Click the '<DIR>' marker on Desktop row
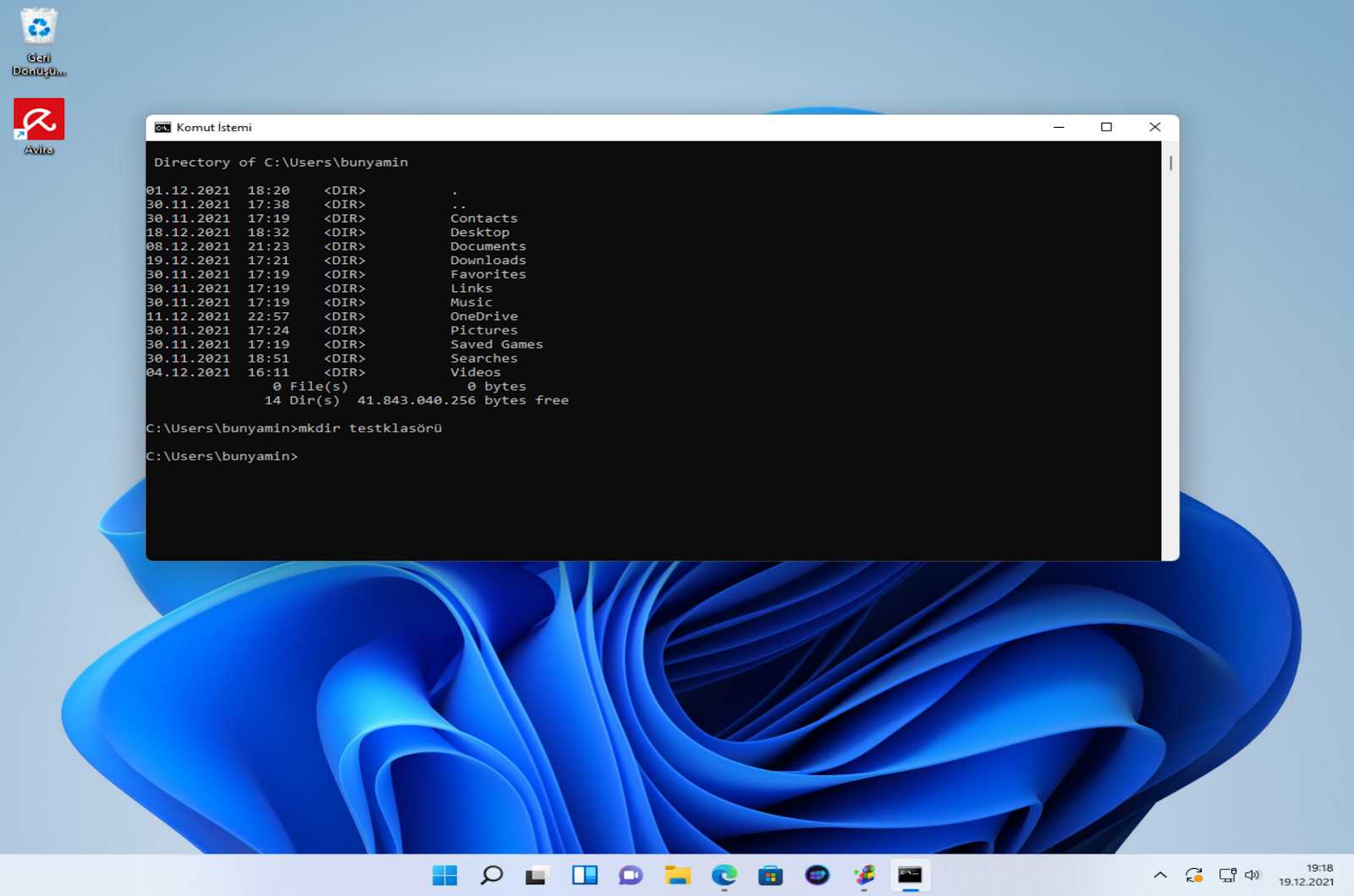1354x896 pixels. (x=344, y=233)
